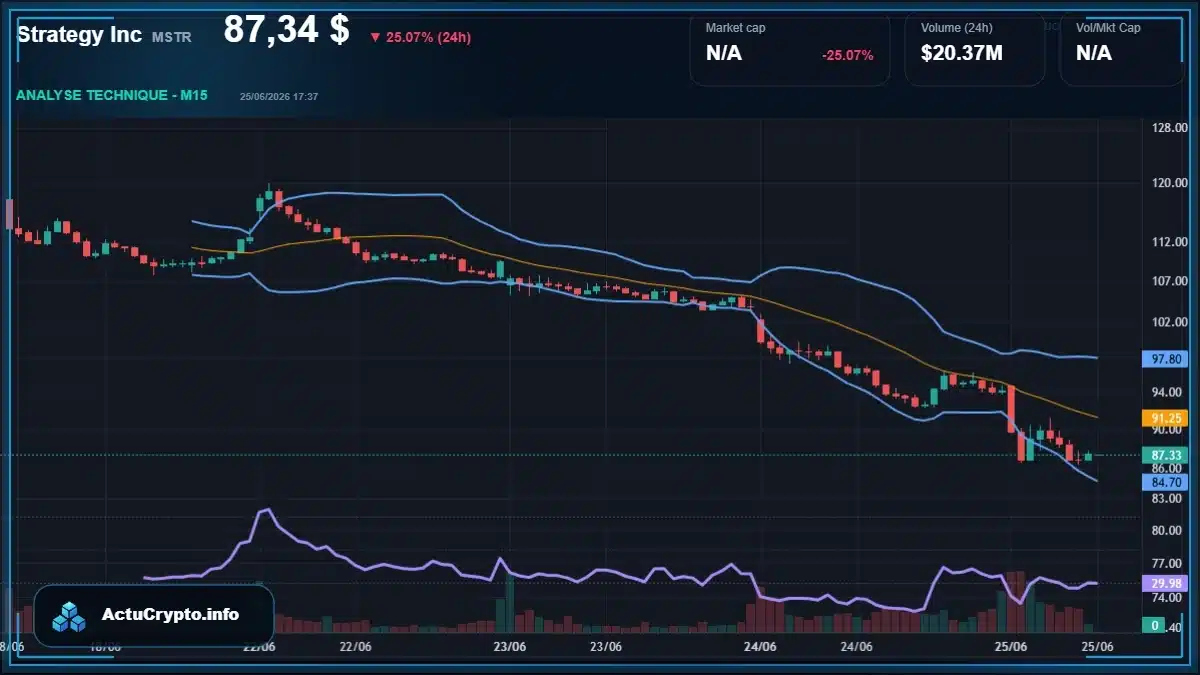
Task: Click the purple 29.98 indicator tag
Action: click(x=1167, y=583)
